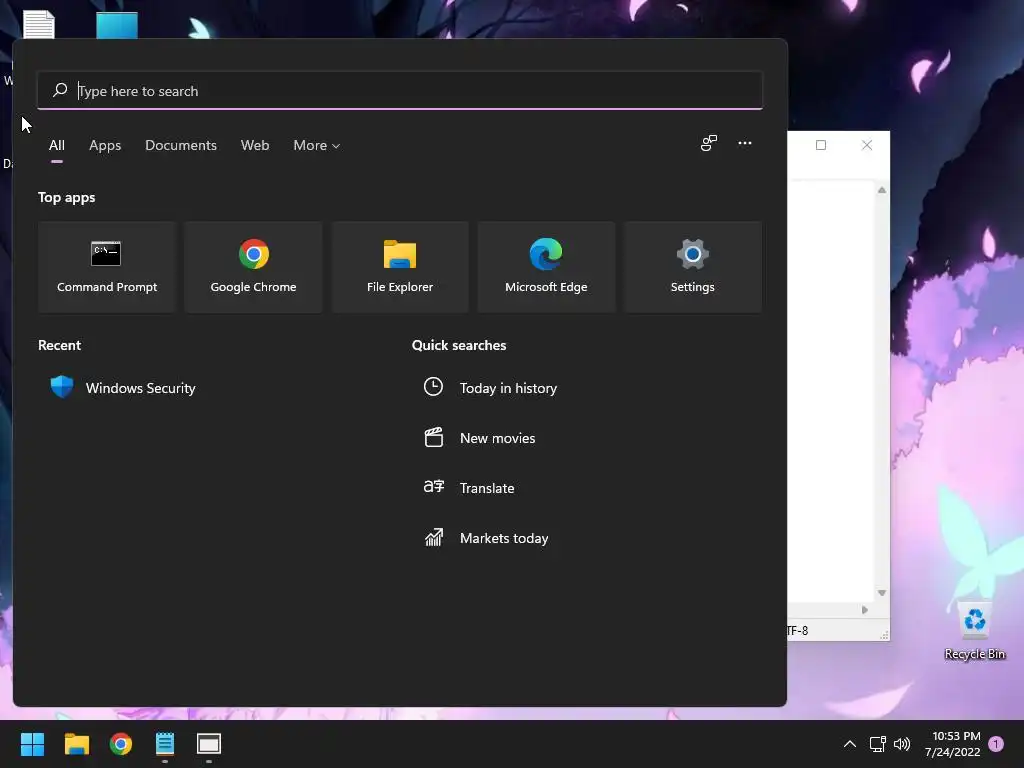Click Notepad's vertical scrollbar down arrow
The height and width of the screenshot is (768, 1024).
(x=882, y=593)
